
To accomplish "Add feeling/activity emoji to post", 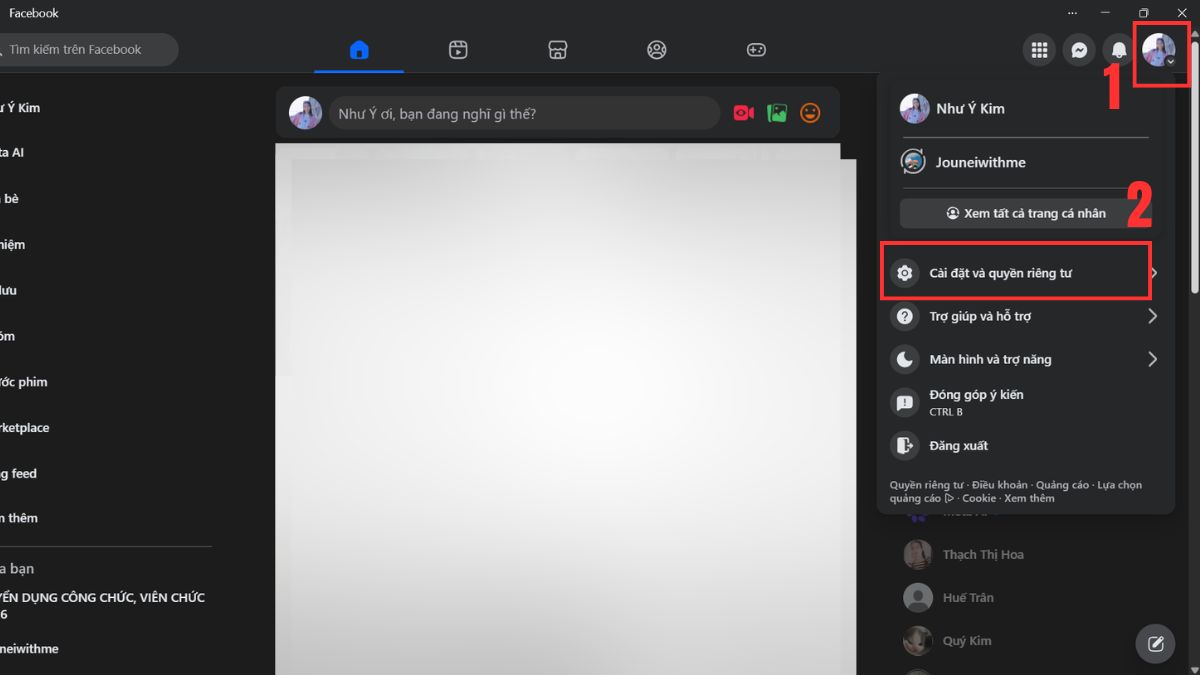I will (x=810, y=113).
